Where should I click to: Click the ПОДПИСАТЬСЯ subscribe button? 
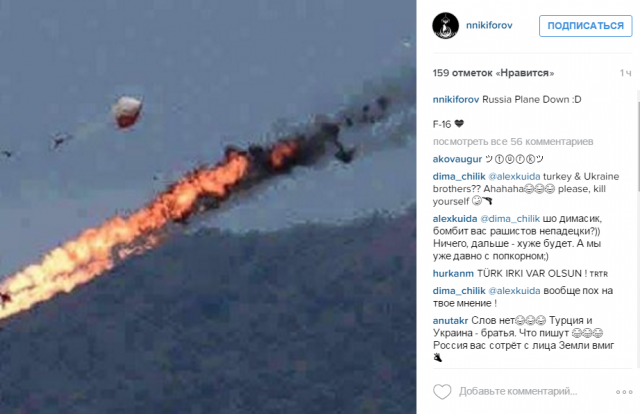585,26
